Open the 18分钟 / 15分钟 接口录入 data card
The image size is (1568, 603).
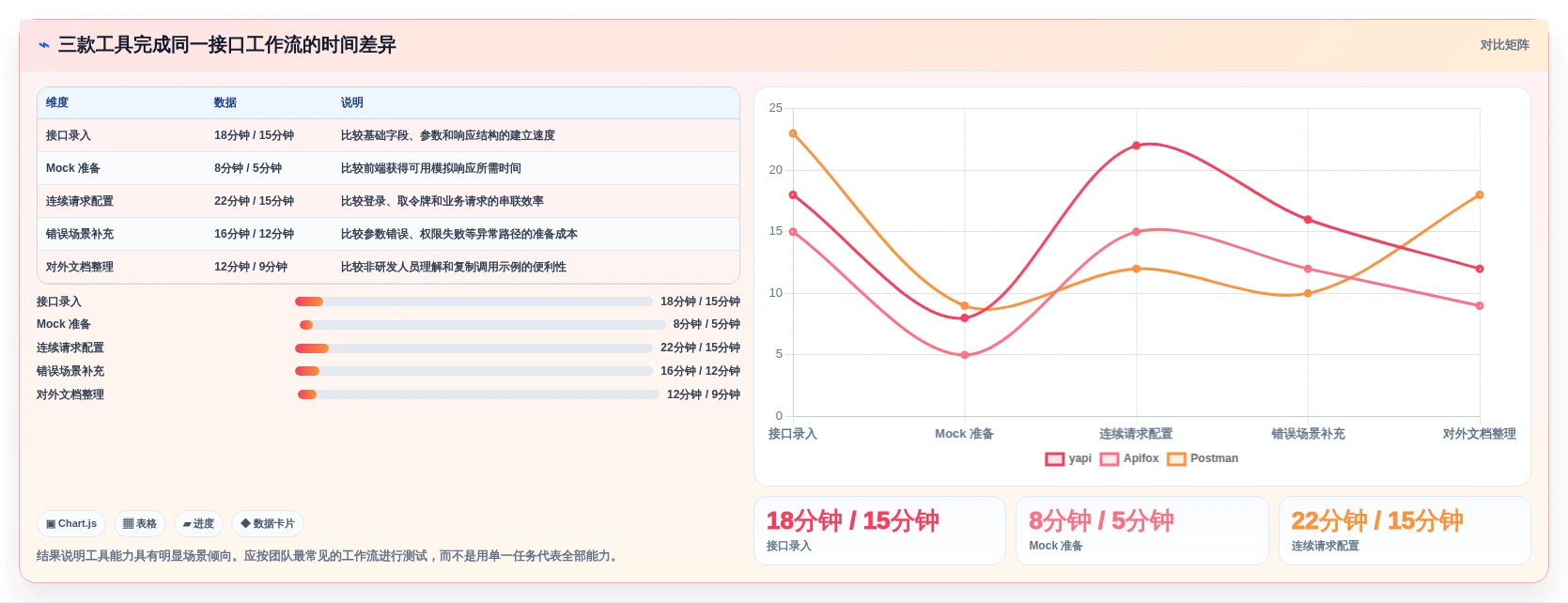879,531
